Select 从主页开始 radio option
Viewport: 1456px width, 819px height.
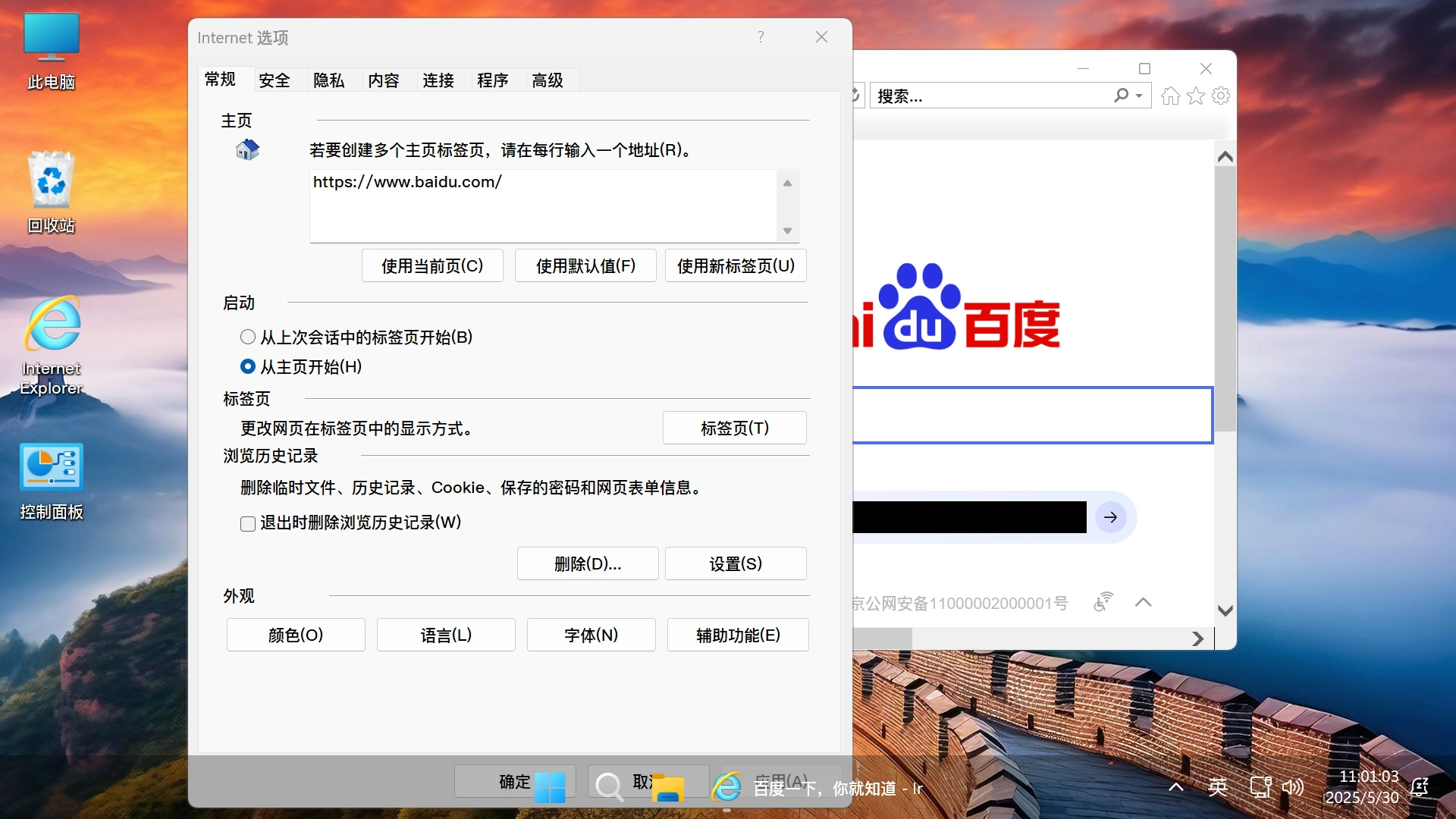247,366
